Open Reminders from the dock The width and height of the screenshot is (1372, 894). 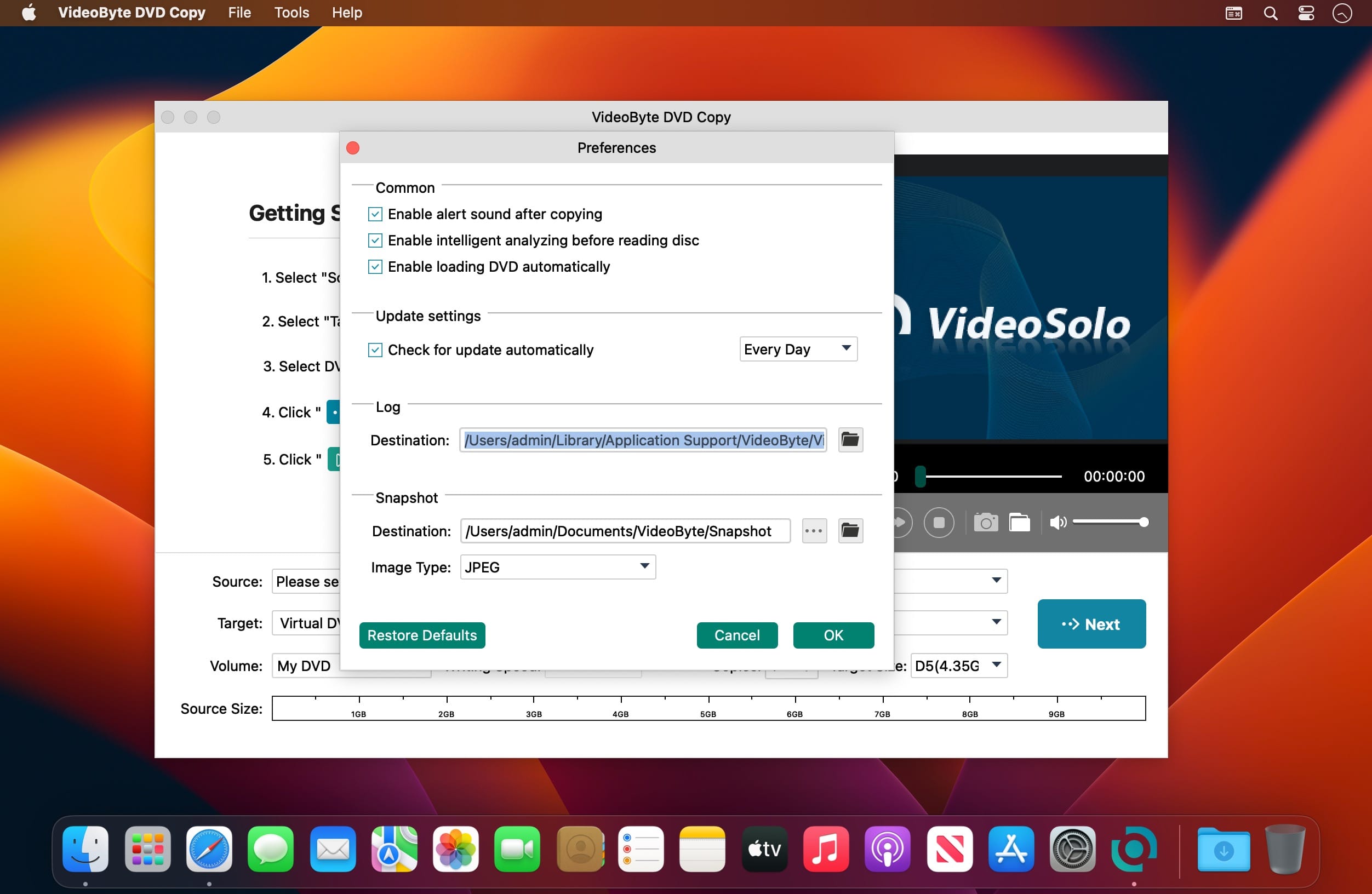pyautogui.click(x=641, y=849)
